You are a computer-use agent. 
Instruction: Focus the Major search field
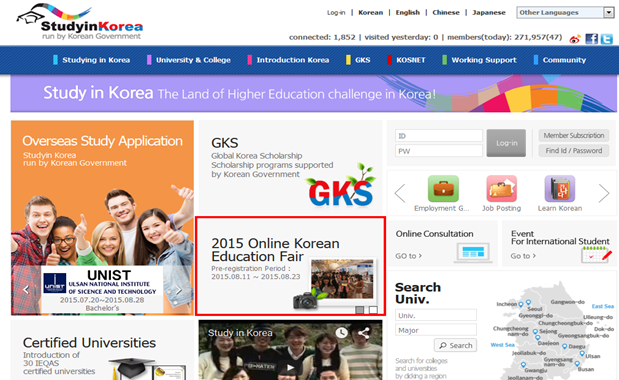coord(436,330)
